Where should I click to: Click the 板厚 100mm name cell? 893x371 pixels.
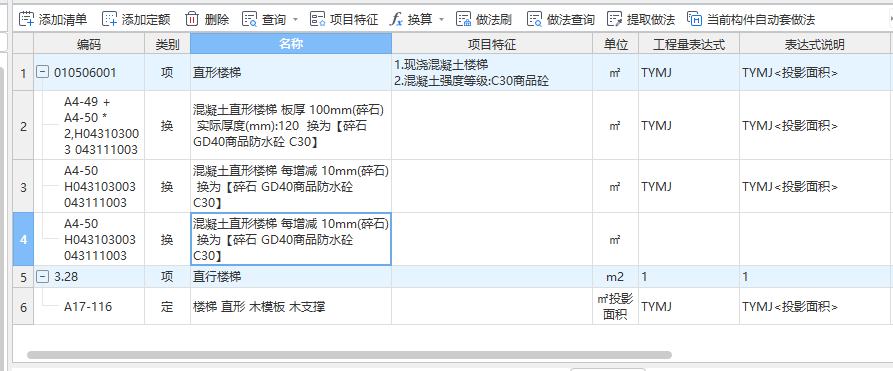(x=291, y=125)
